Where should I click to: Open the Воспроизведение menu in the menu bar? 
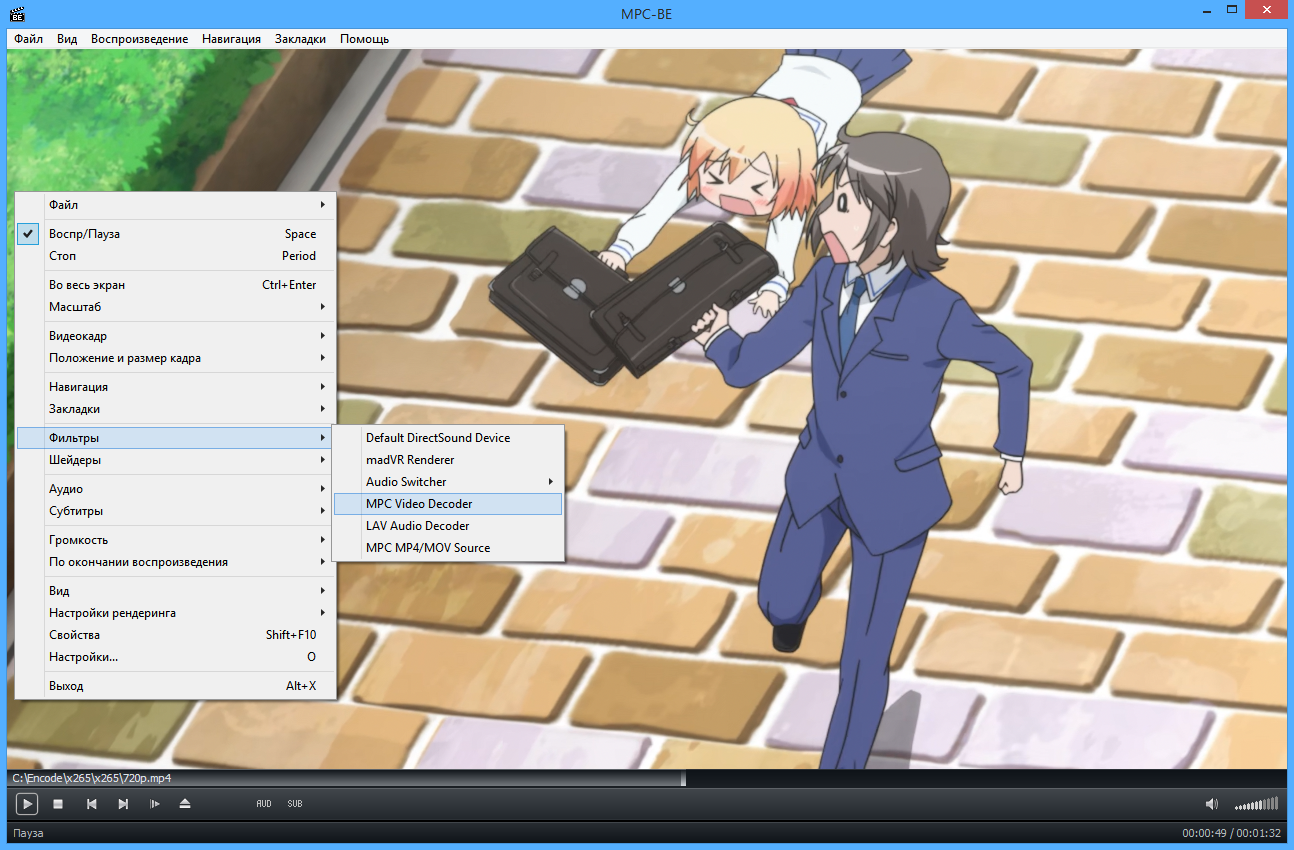139,39
